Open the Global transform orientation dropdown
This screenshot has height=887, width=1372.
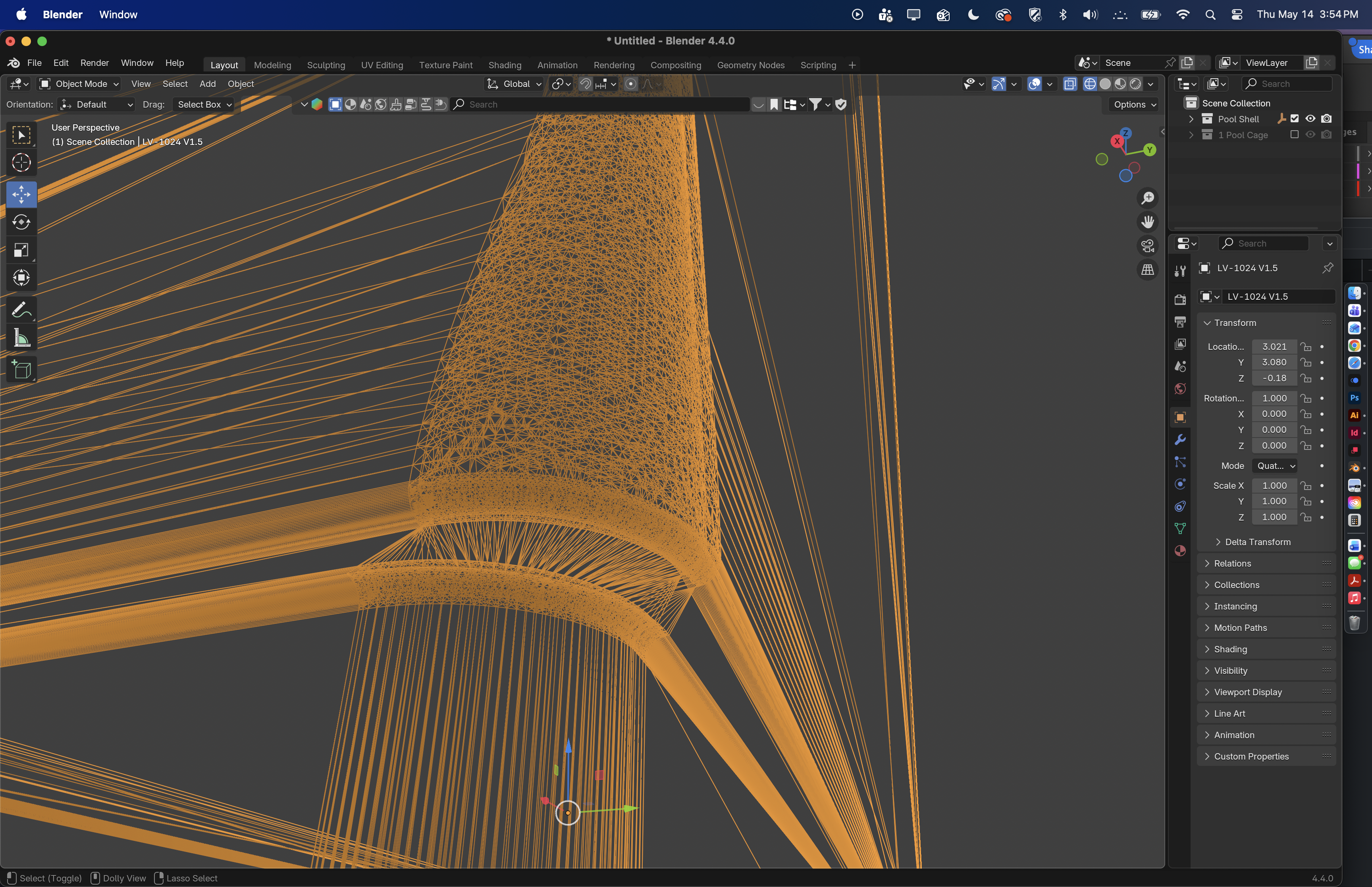coord(514,84)
